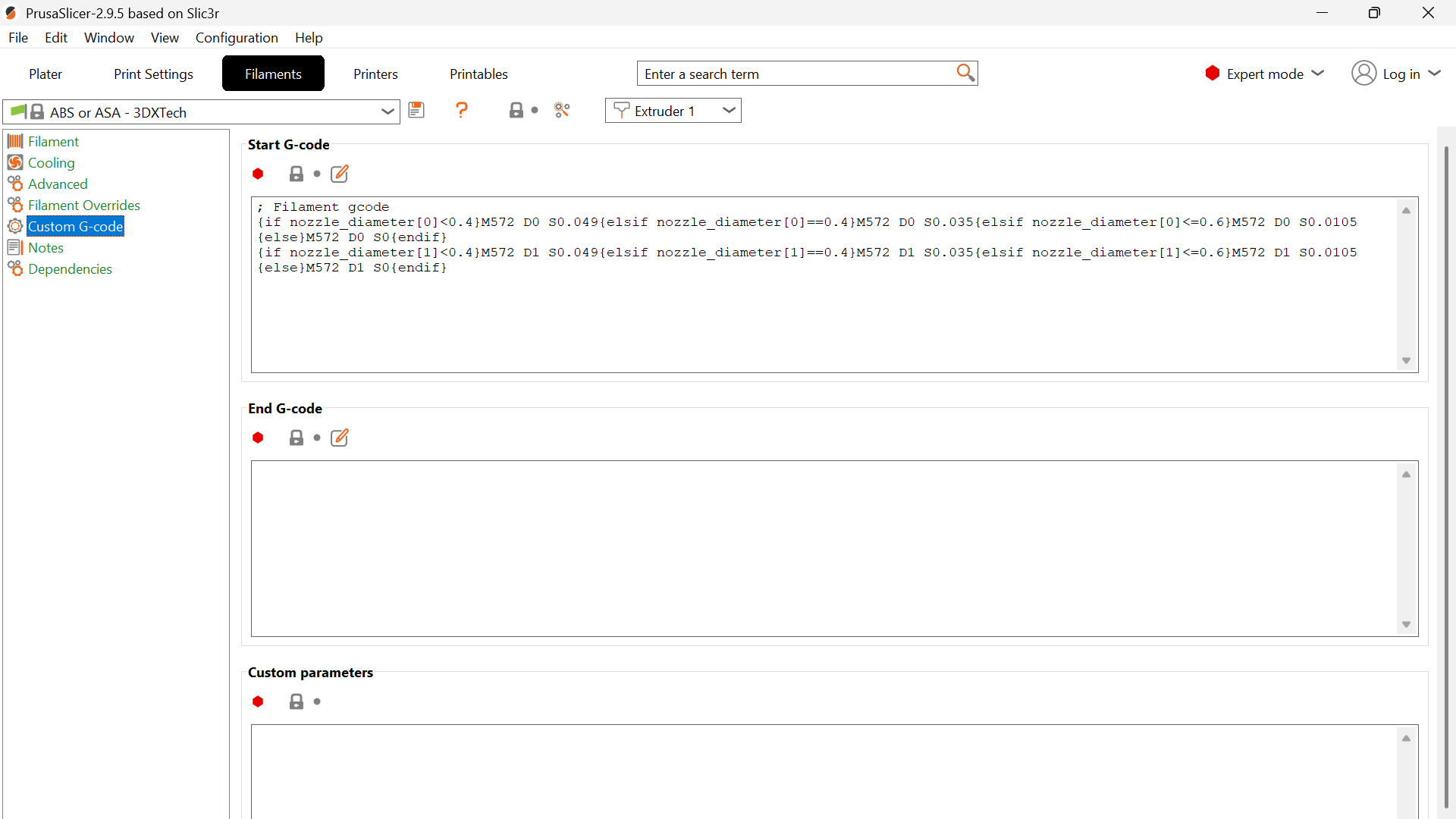Go to the Printables tab
Viewport: 1456px width, 819px height.
coord(479,74)
